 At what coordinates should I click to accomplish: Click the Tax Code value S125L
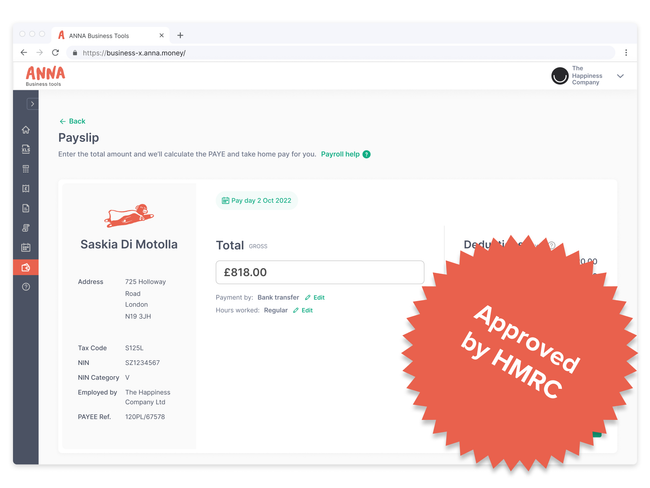(x=134, y=348)
